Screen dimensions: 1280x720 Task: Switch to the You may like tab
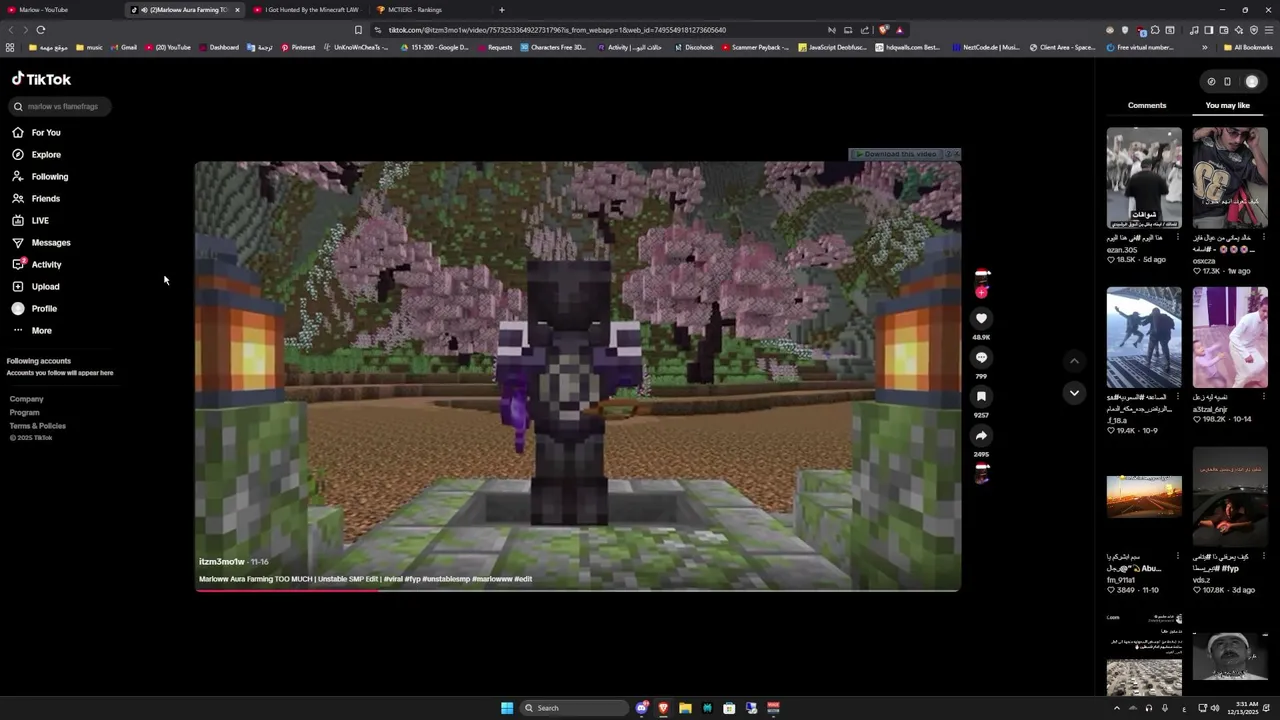click(x=1227, y=105)
